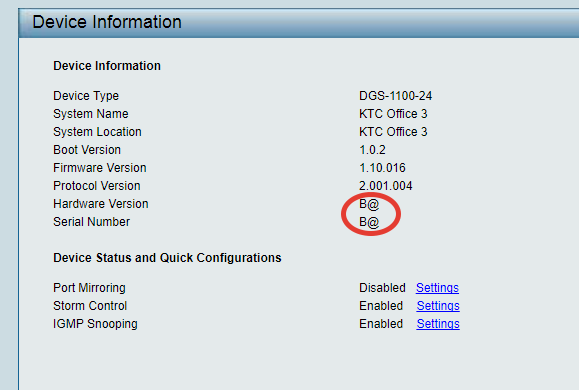Screen dimensions: 579x390
Task: Click the System Location value KTC Office 3
Action: 393,132
